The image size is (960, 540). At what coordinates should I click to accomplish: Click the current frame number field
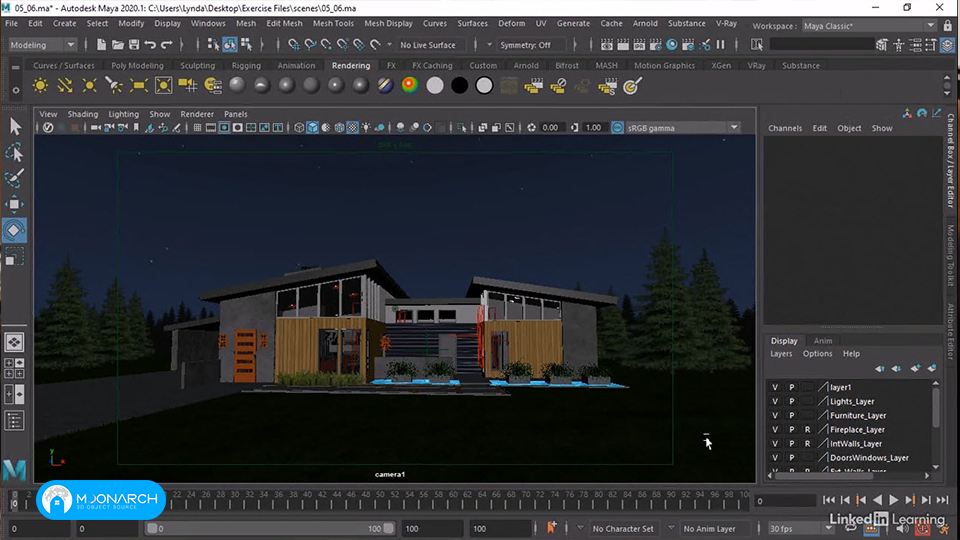(x=784, y=501)
